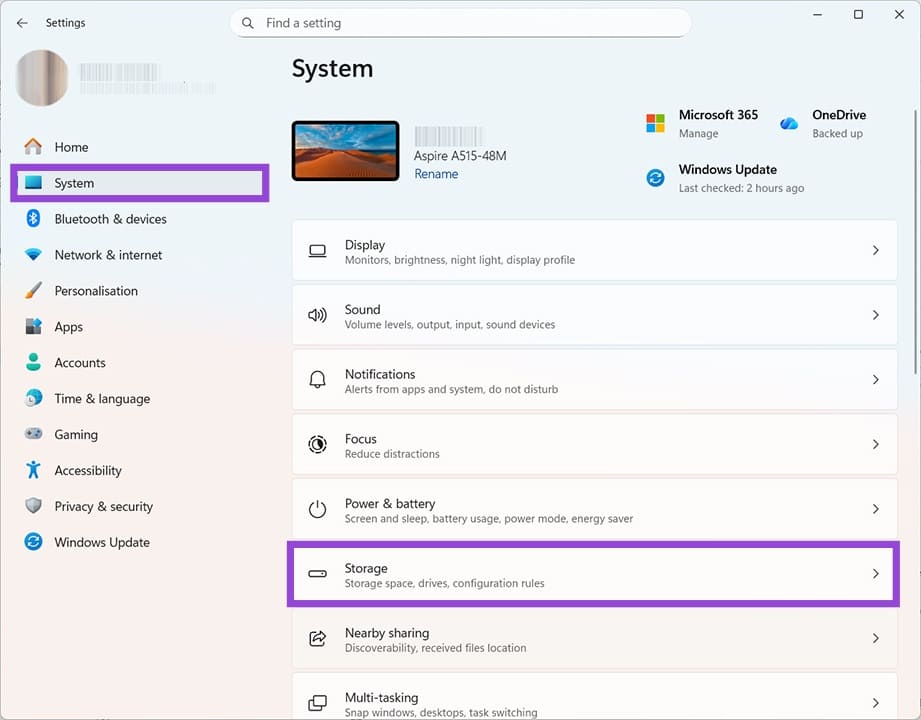Click the Display monitor icon
The width and height of the screenshot is (921, 720).
(317, 251)
